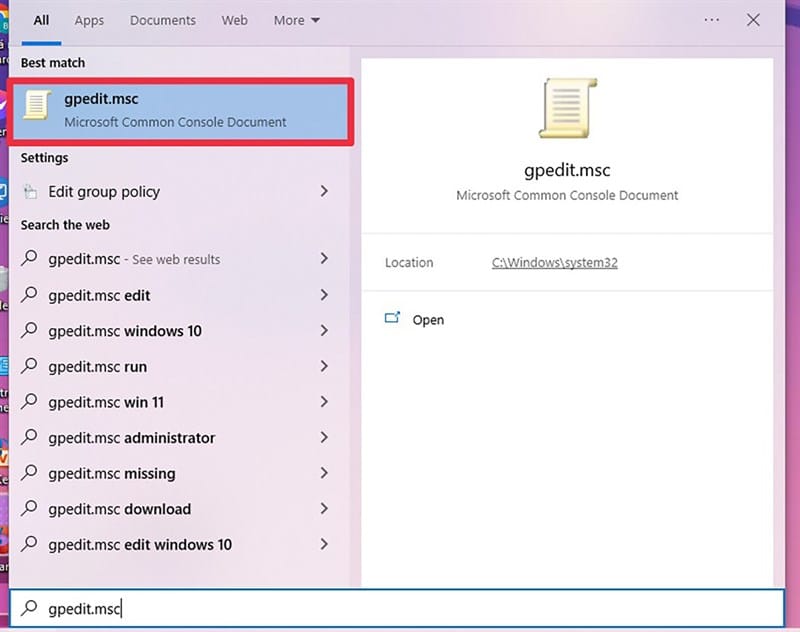800x632 pixels.
Task: Expand chevron for 'gpedit.msc administrator'
Action: pyautogui.click(x=324, y=437)
